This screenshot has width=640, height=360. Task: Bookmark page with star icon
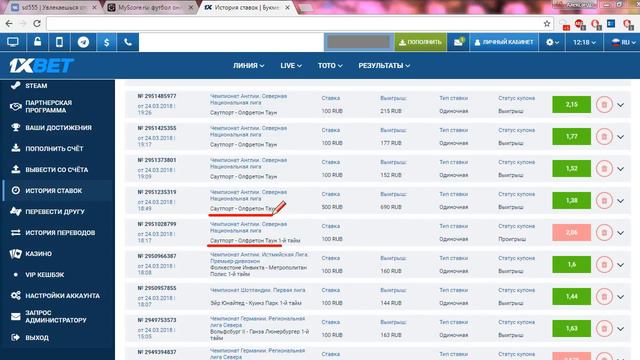pyautogui.click(x=547, y=24)
